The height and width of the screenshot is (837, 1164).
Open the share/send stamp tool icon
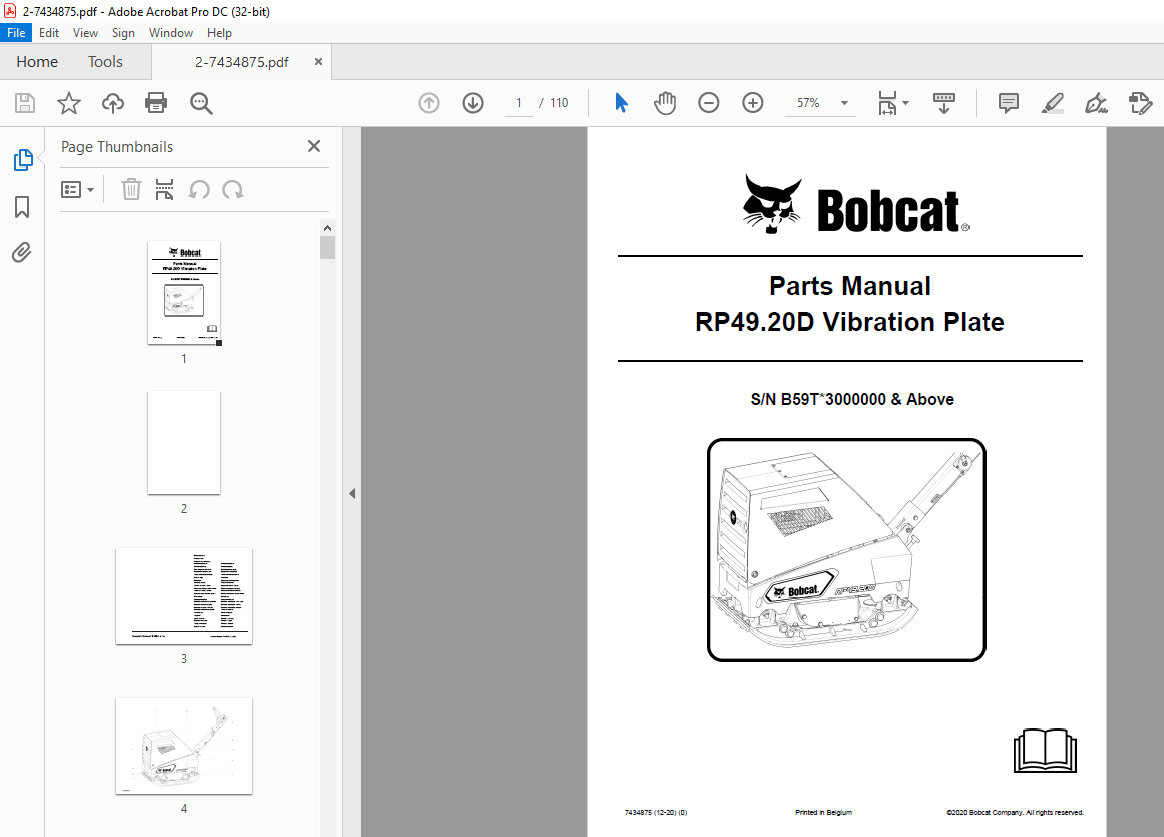click(1140, 103)
